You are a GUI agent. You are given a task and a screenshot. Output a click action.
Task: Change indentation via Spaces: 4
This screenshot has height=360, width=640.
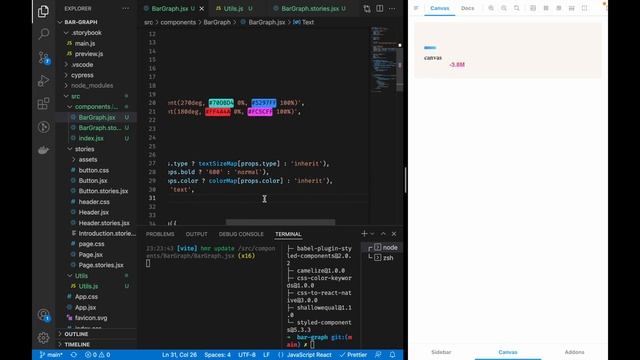coord(217,355)
